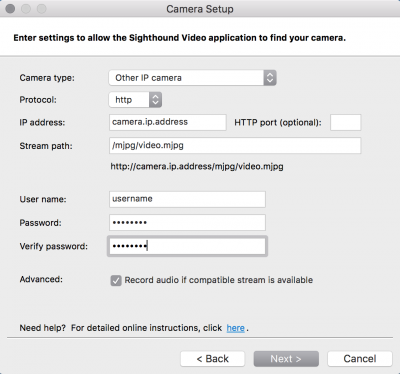Open the http Protocol dropdown
This screenshot has height=374, width=400.
coord(135,100)
